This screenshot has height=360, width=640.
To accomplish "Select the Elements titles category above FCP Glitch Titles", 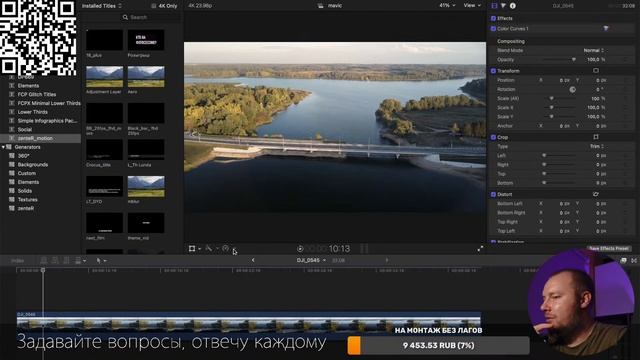I will [28, 86].
